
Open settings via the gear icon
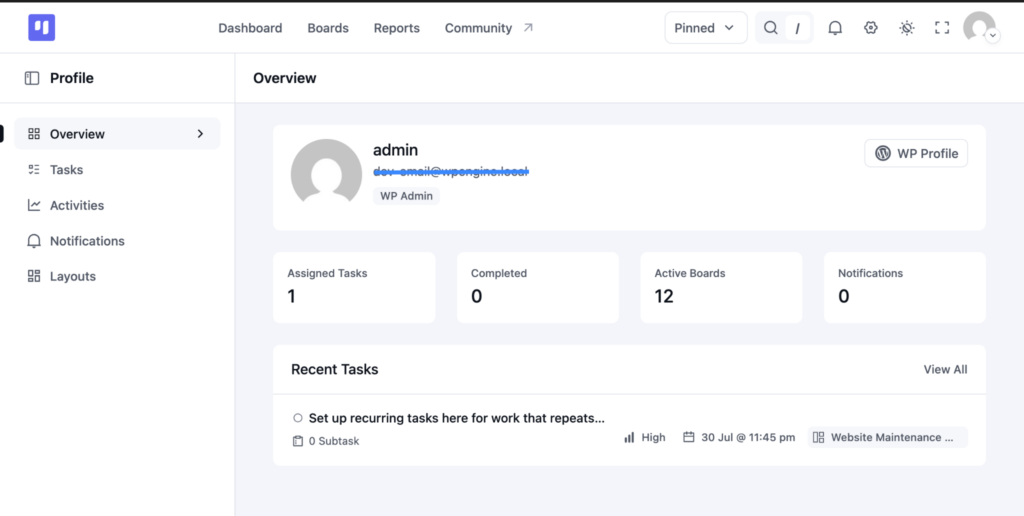coord(870,27)
